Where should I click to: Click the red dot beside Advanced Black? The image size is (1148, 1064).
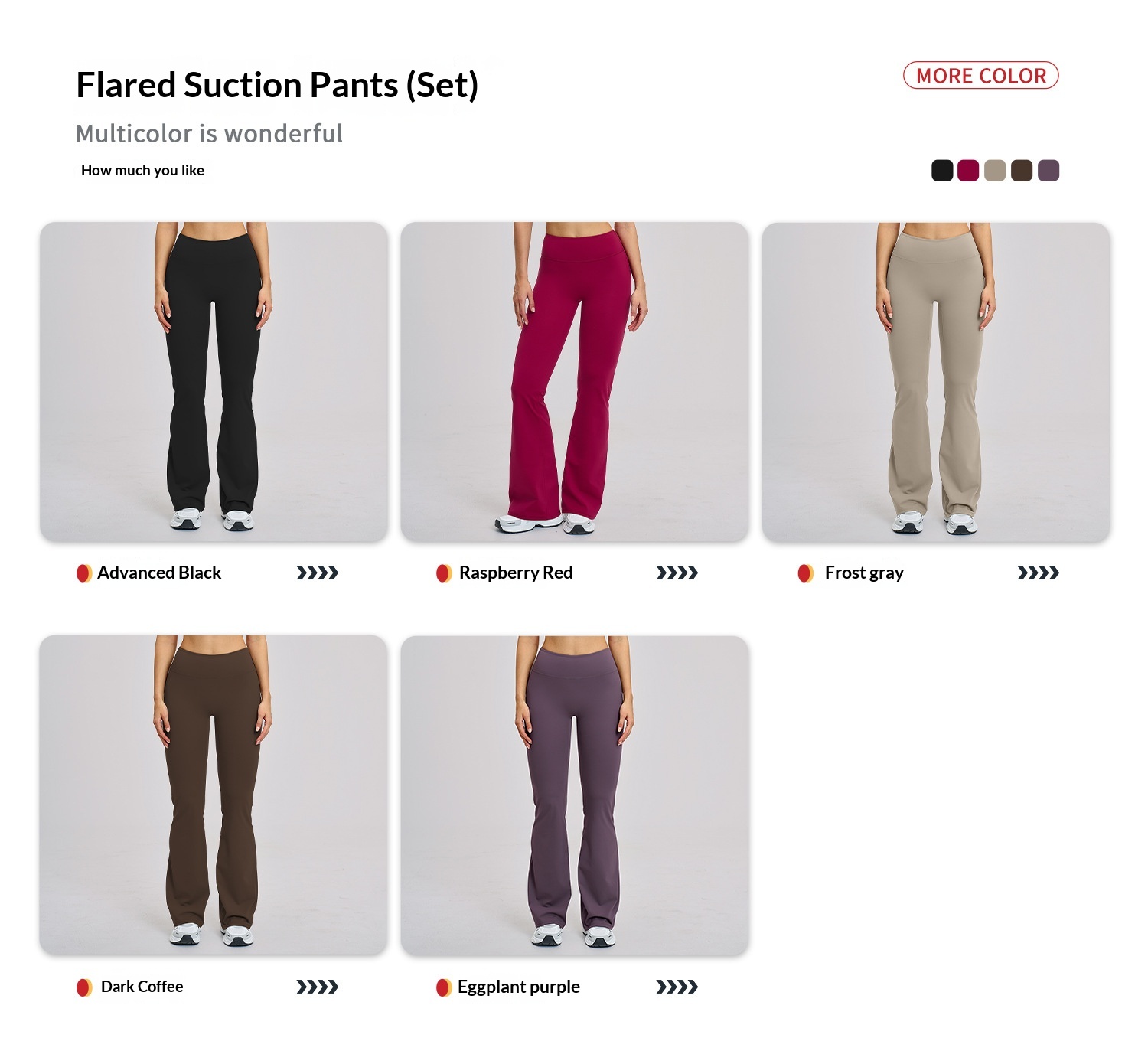coord(83,573)
